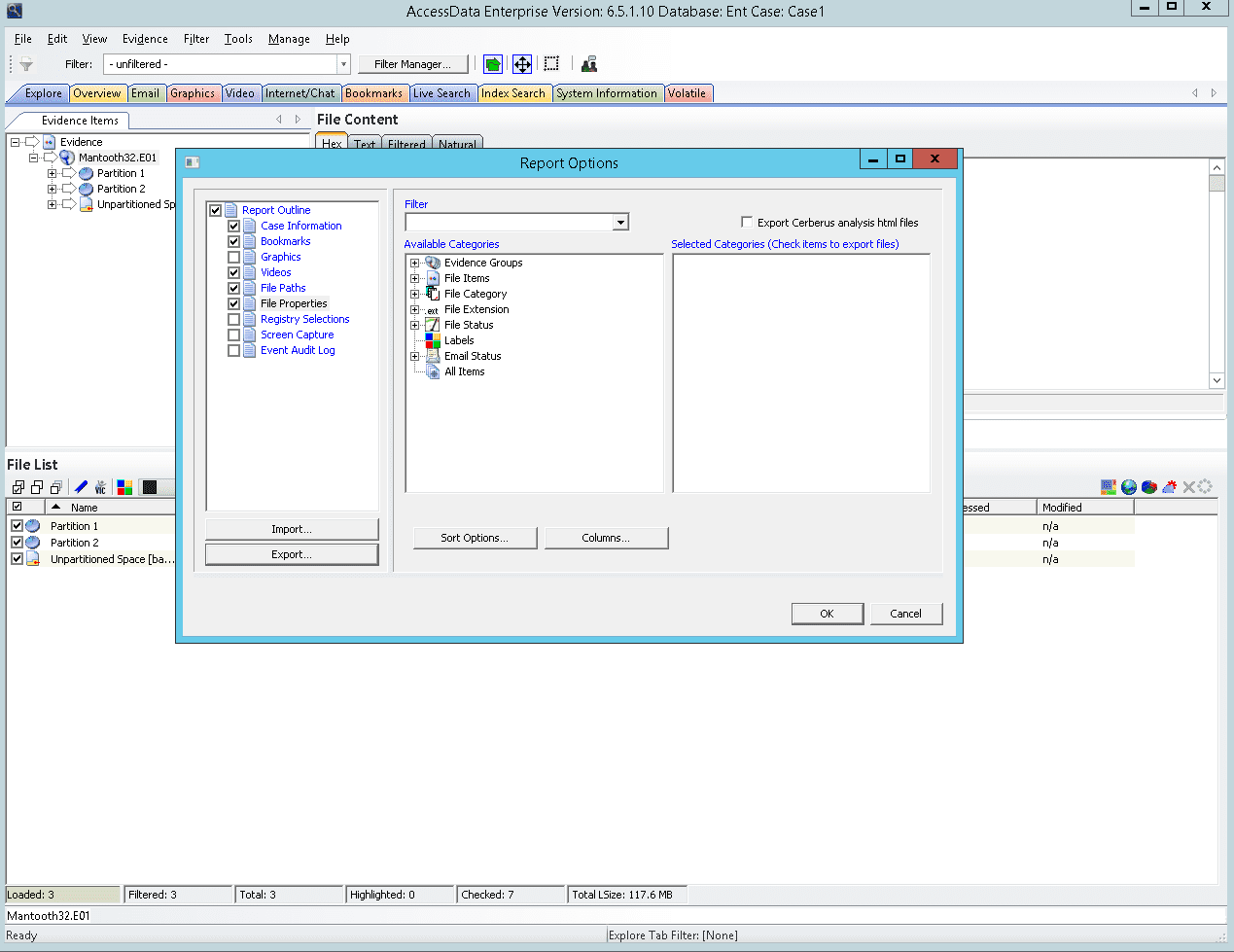Screen dimensions: 1234x952
Task: Click the Sort Options button
Action: 475,538
